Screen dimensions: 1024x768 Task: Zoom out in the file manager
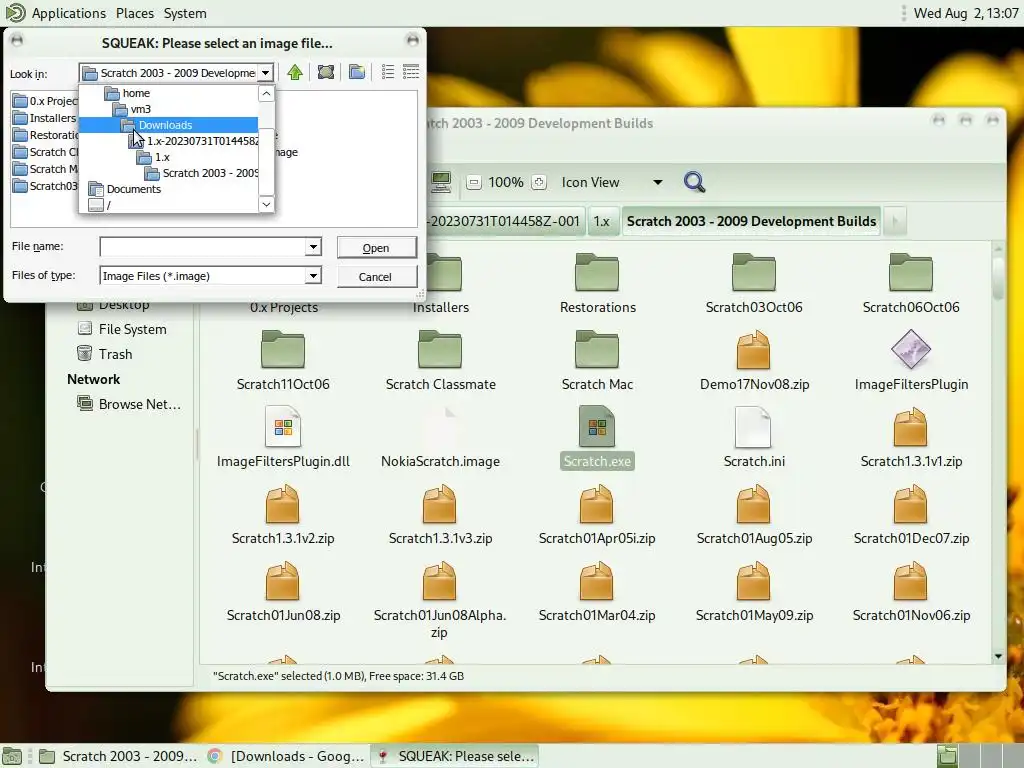point(474,182)
